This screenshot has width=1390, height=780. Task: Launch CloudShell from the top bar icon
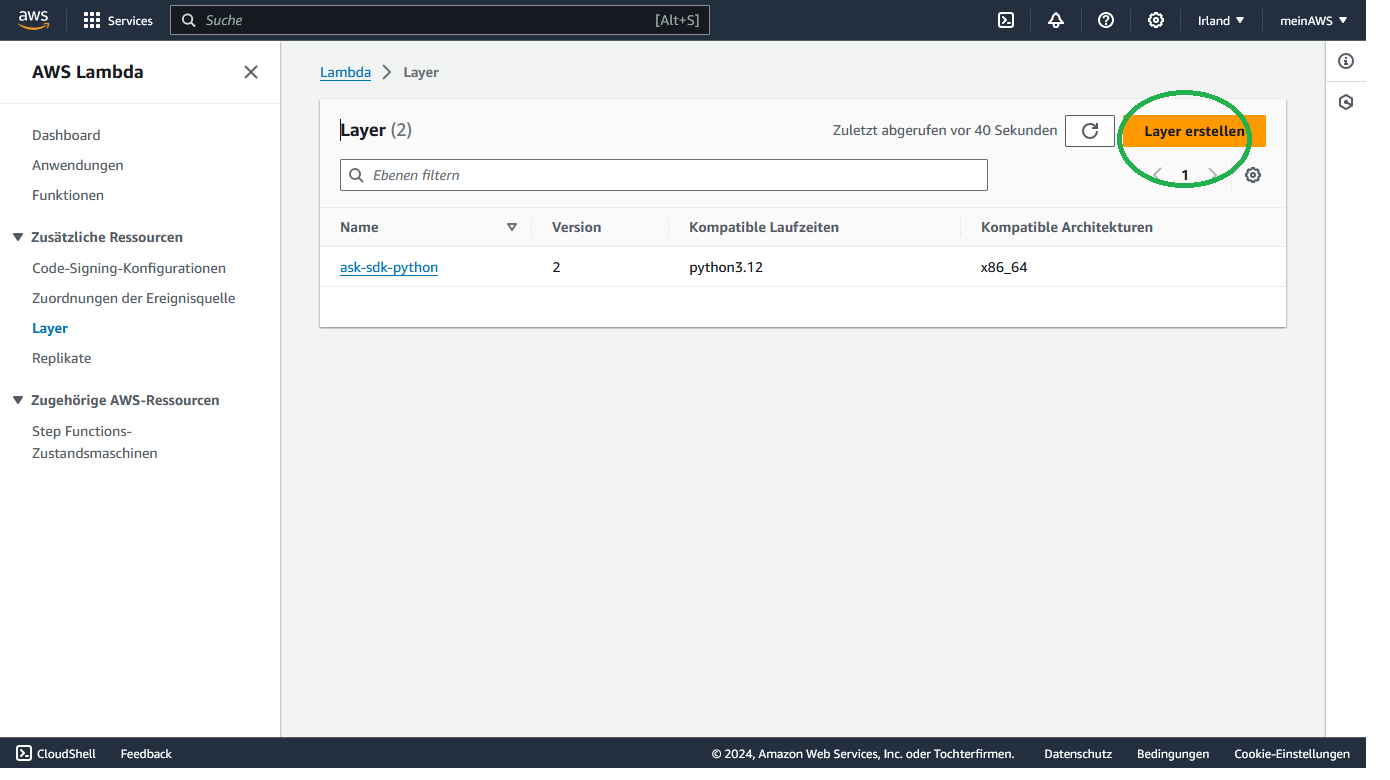tap(1006, 20)
